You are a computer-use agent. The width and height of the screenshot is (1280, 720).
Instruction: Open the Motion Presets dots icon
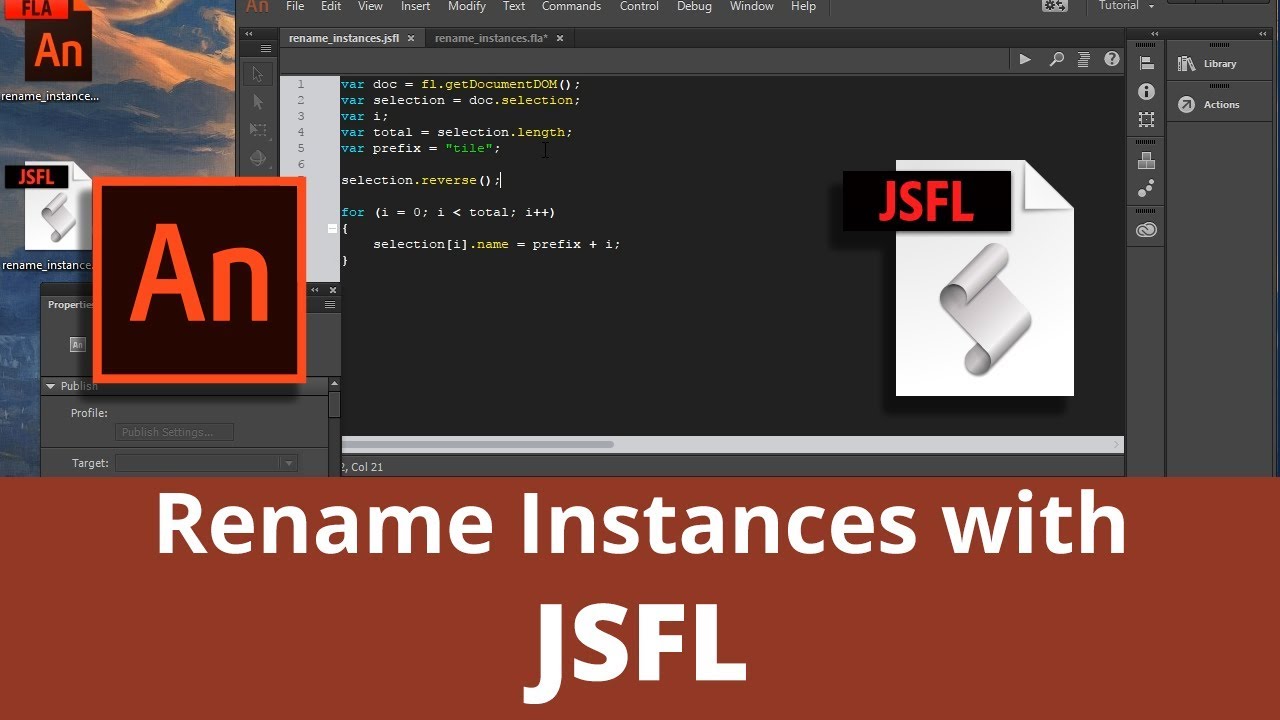tap(1146, 188)
